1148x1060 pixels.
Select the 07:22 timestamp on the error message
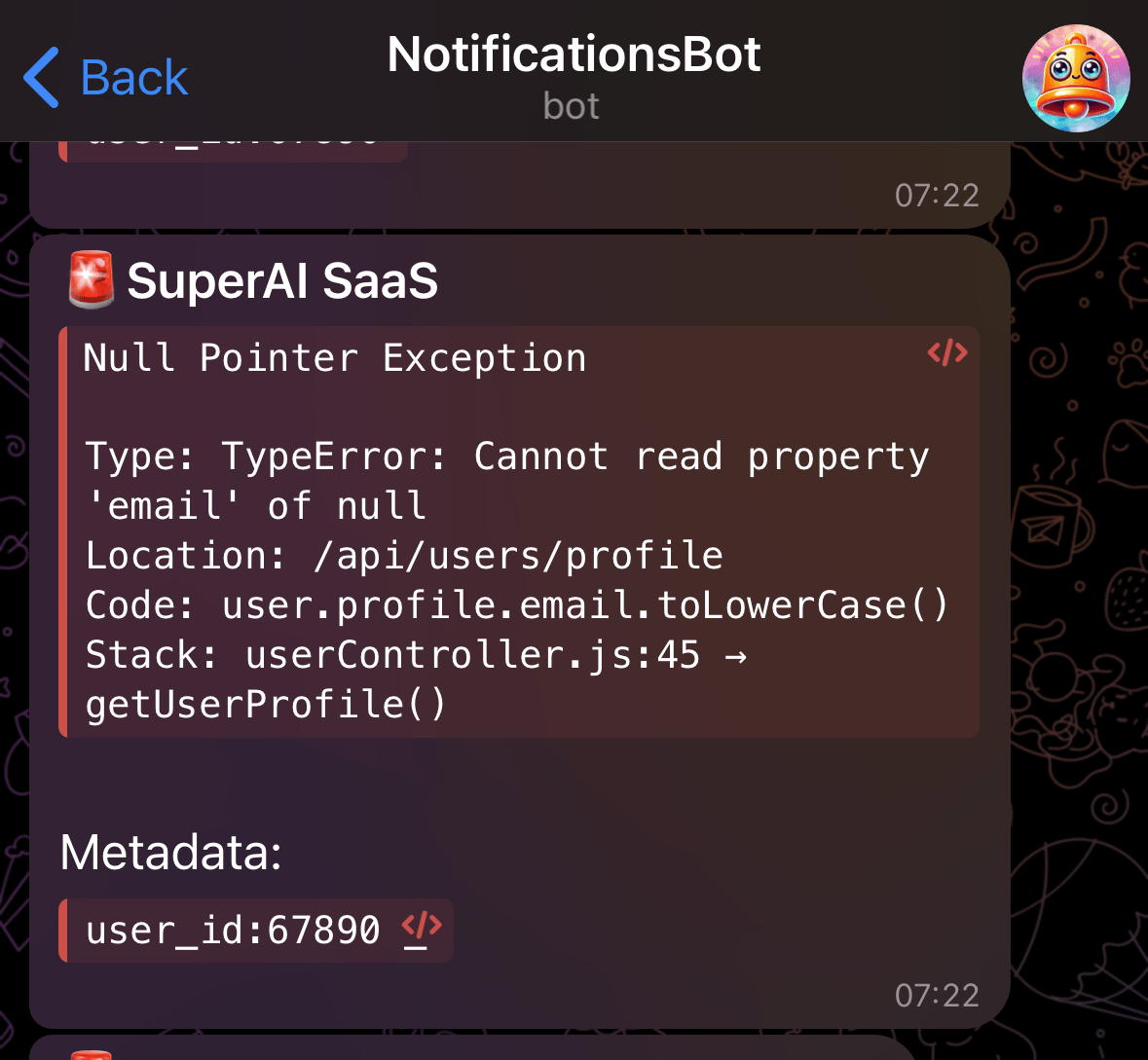coord(938,994)
